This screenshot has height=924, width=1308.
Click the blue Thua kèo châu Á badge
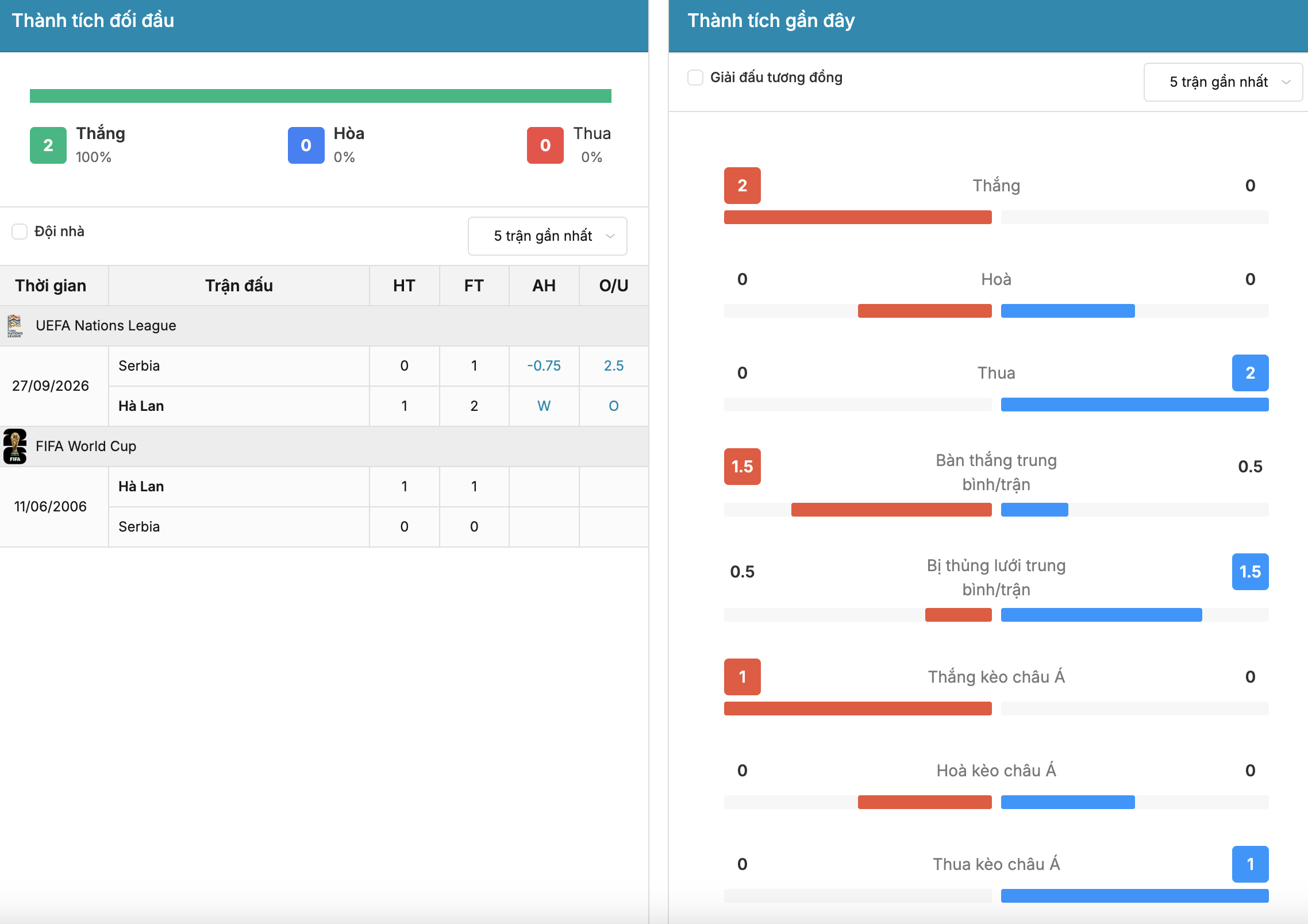click(1251, 864)
